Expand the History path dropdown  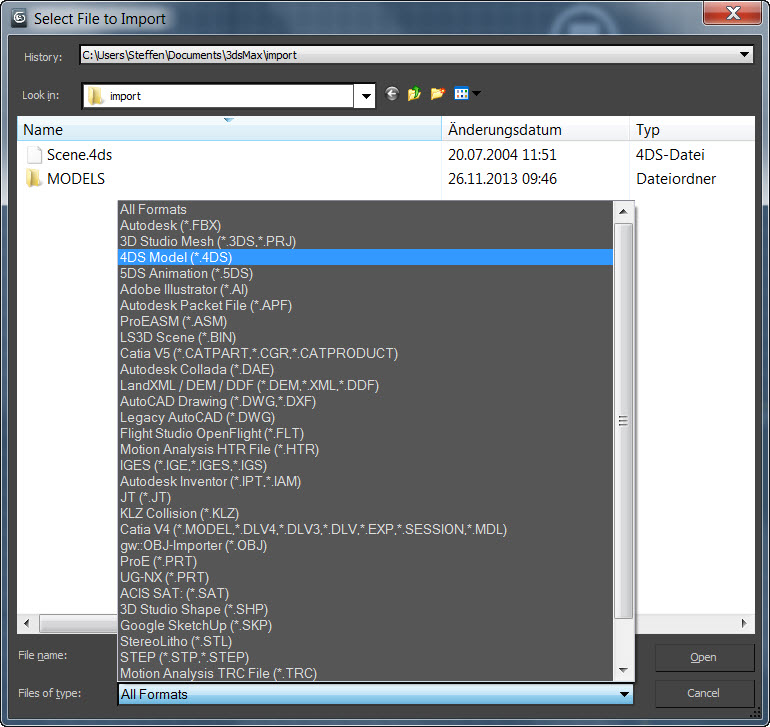743,56
